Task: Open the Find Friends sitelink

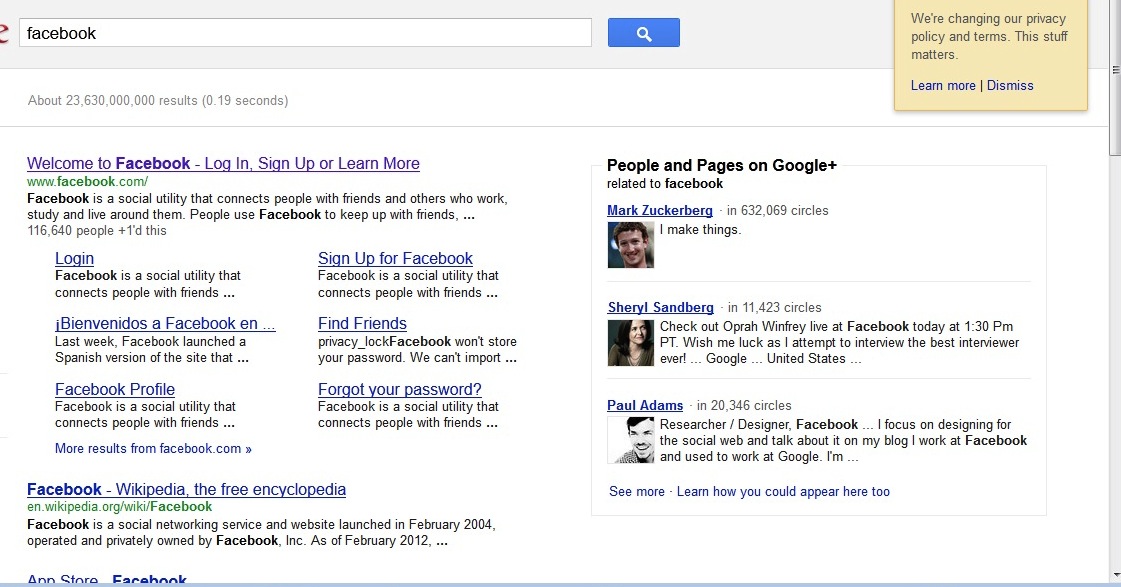Action: pos(362,324)
